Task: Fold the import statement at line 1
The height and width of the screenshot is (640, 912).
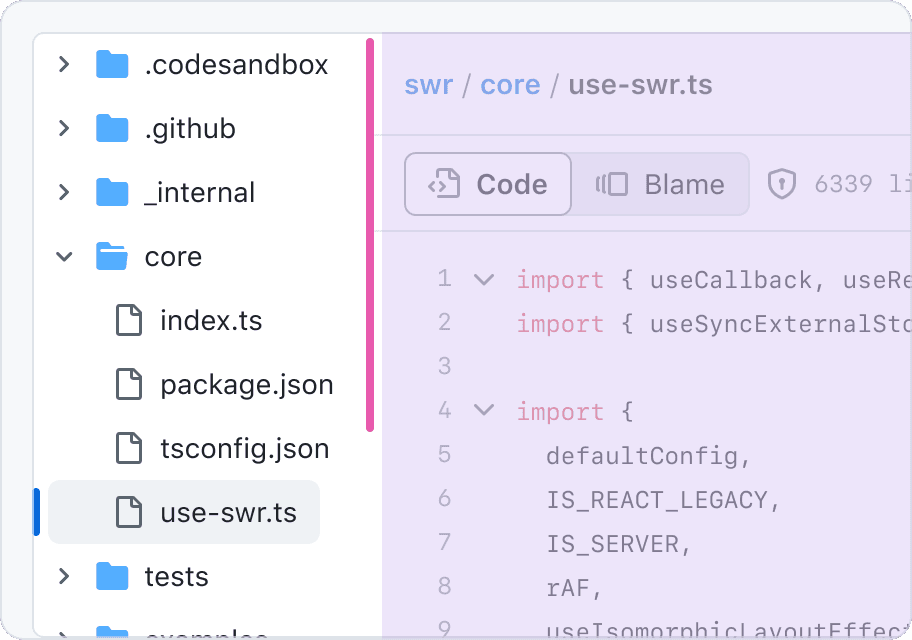Action: pos(484,279)
